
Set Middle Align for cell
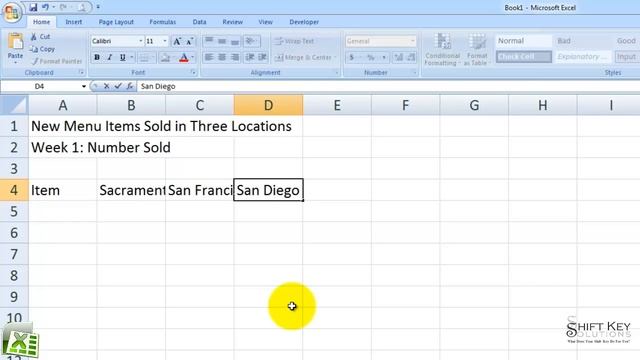point(222,41)
